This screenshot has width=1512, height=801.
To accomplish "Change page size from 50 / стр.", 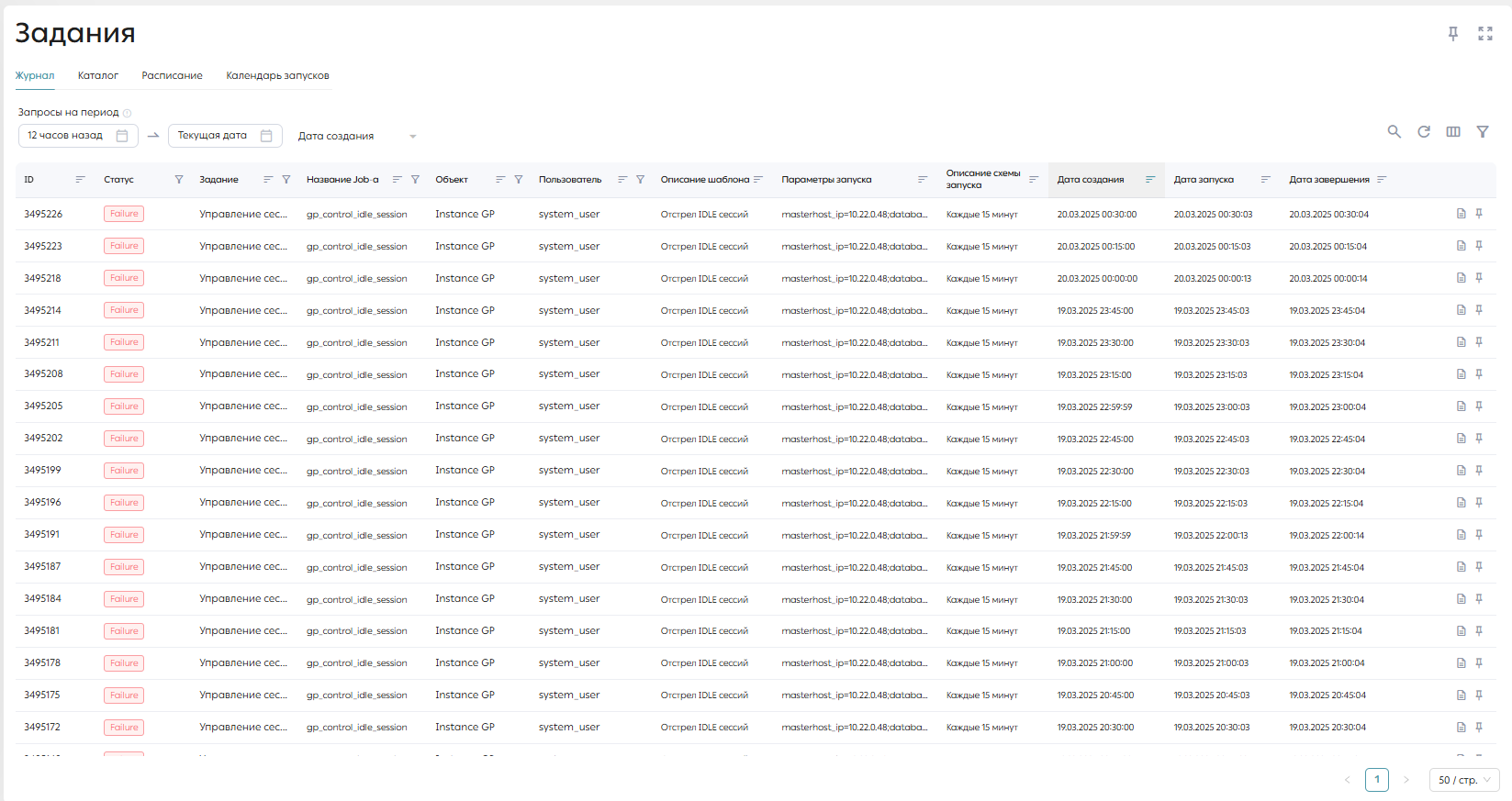I will coord(1464,780).
